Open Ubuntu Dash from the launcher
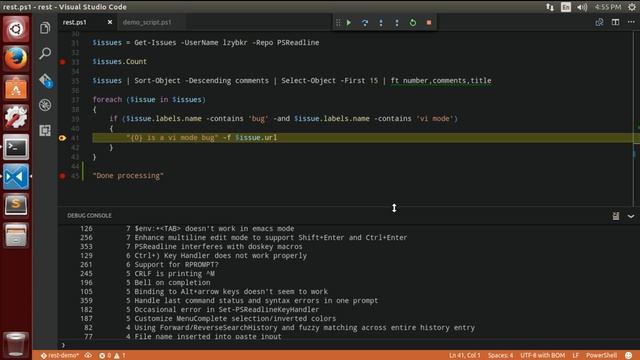This screenshot has height=360, width=640. (x=16, y=29)
